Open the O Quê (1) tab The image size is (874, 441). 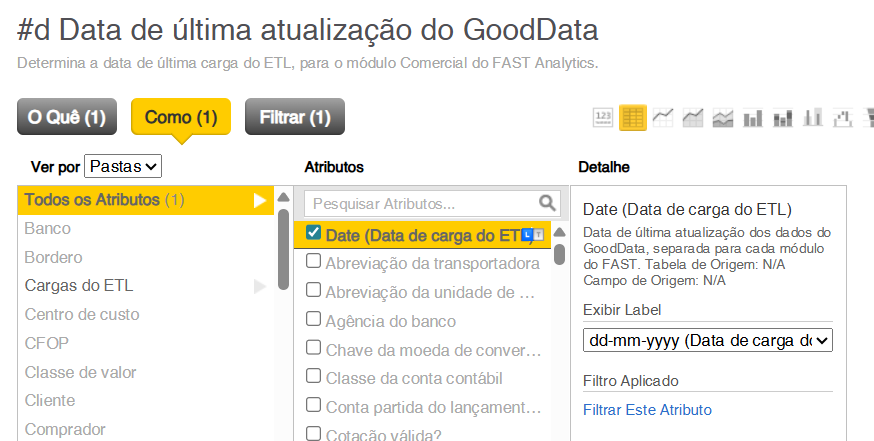pos(67,118)
